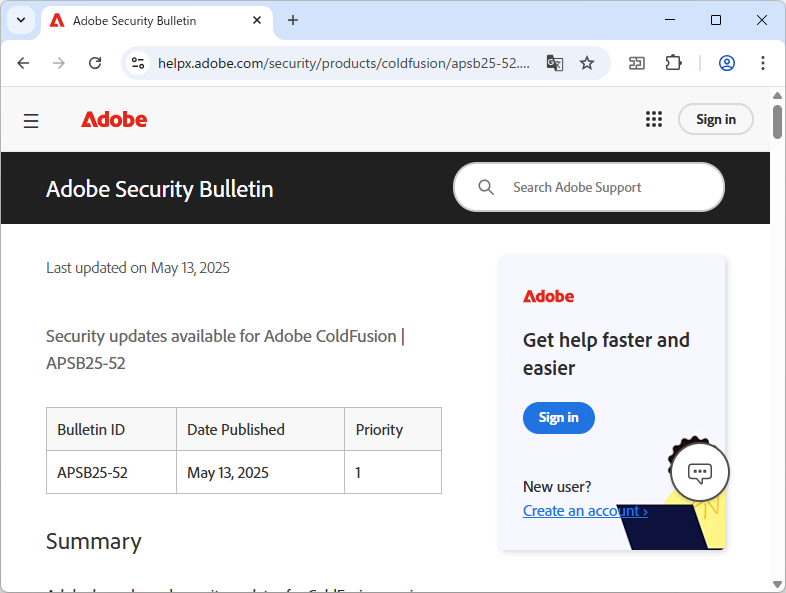Reload the security bulletin page
This screenshot has width=786, height=593.
click(95, 63)
